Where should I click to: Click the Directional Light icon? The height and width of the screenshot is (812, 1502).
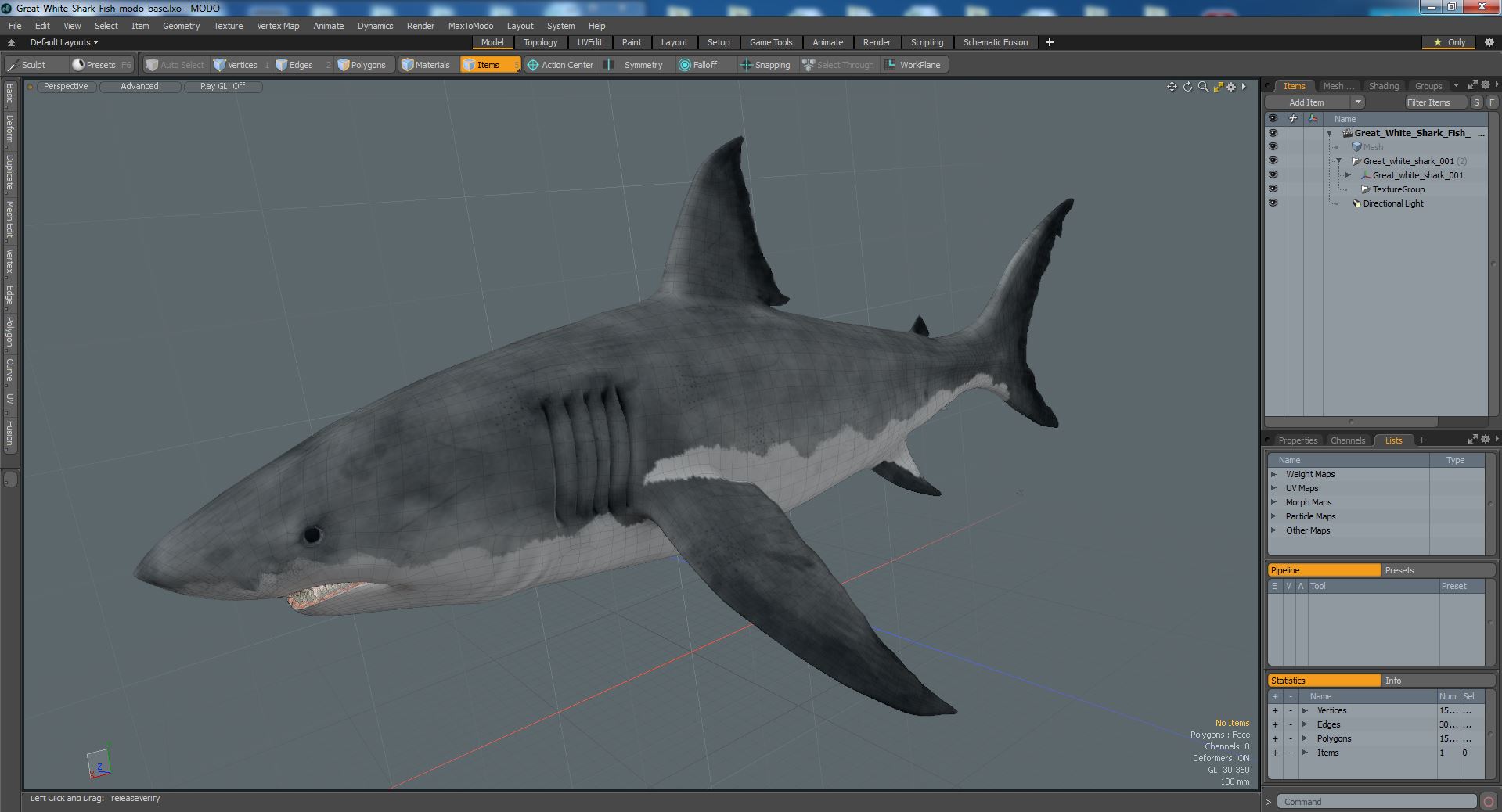click(1356, 203)
